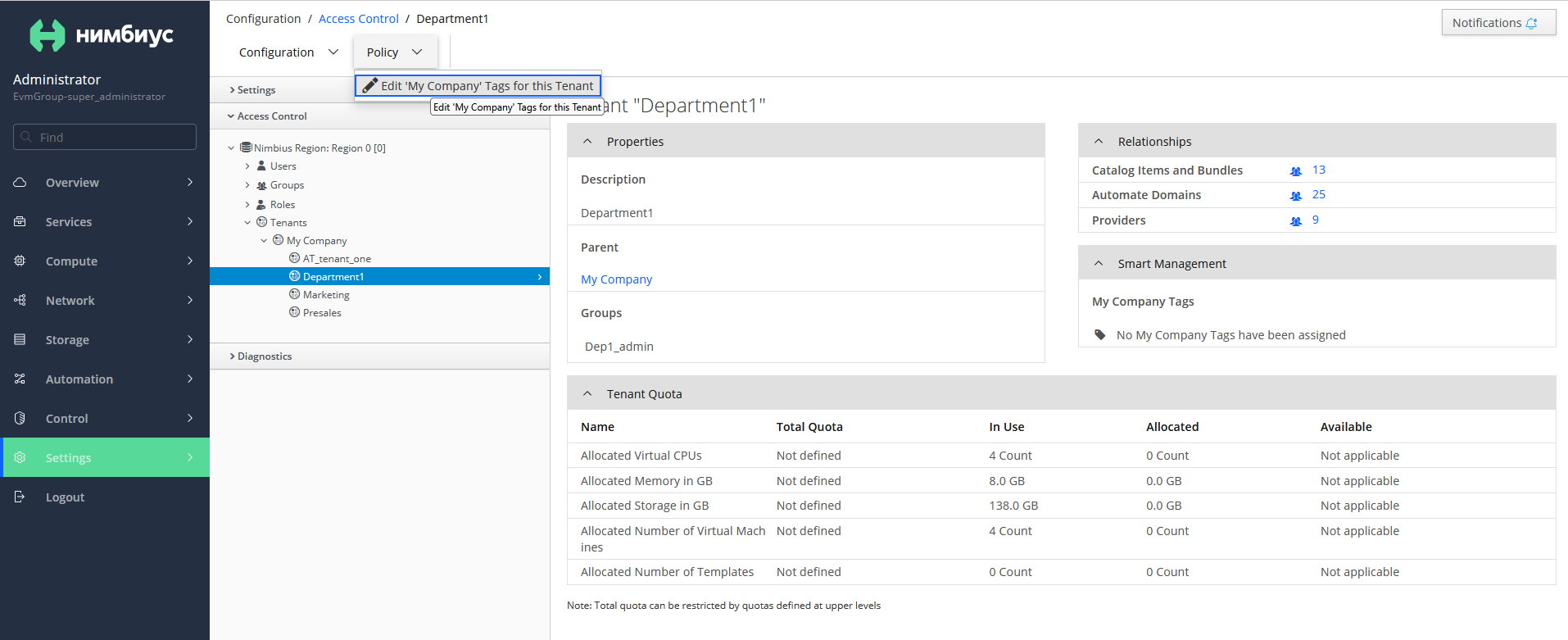The height and width of the screenshot is (640, 1568).
Task: Expand the Roles tree node arrow
Action: [x=247, y=205]
